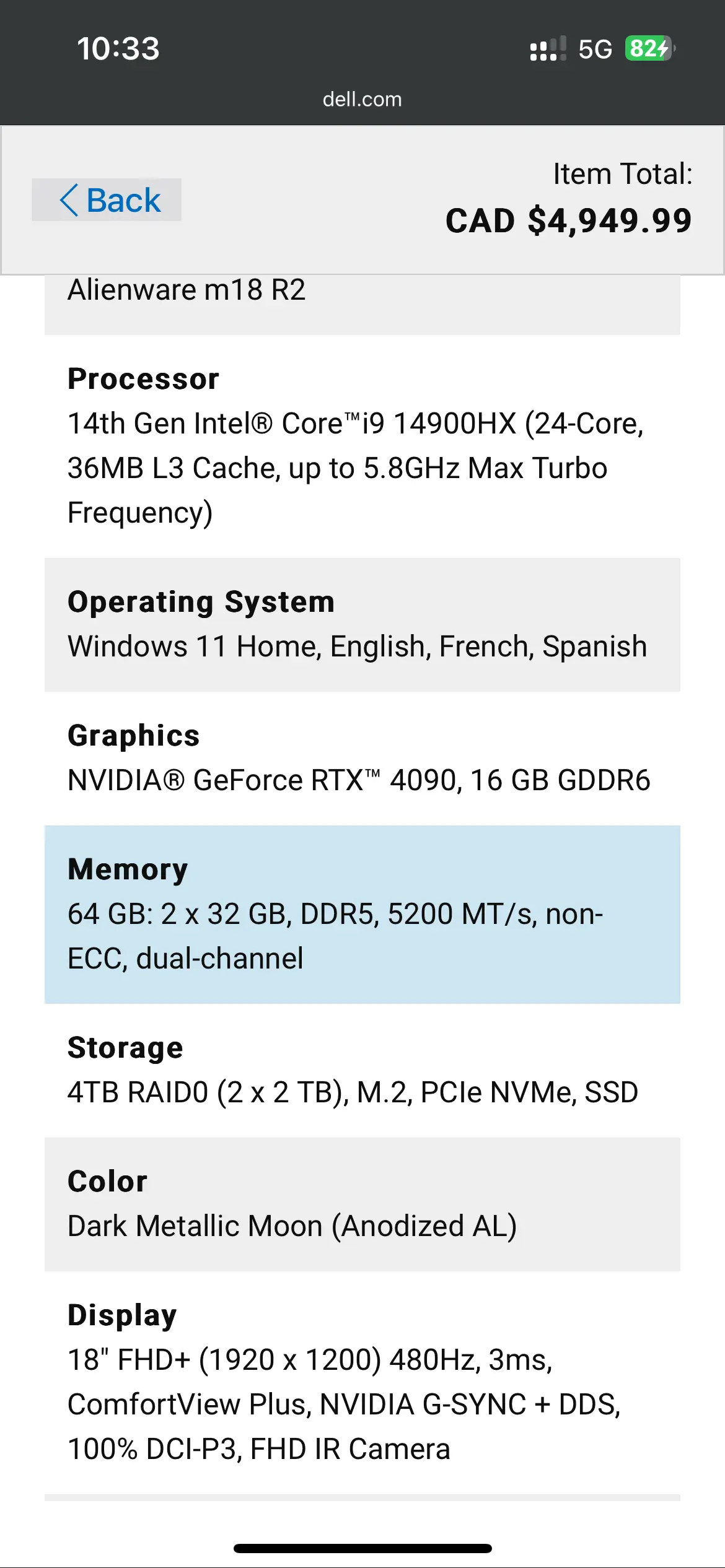Tap the cellular signal strength icon
This screenshot has height=1568, width=725.
(548, 48)
